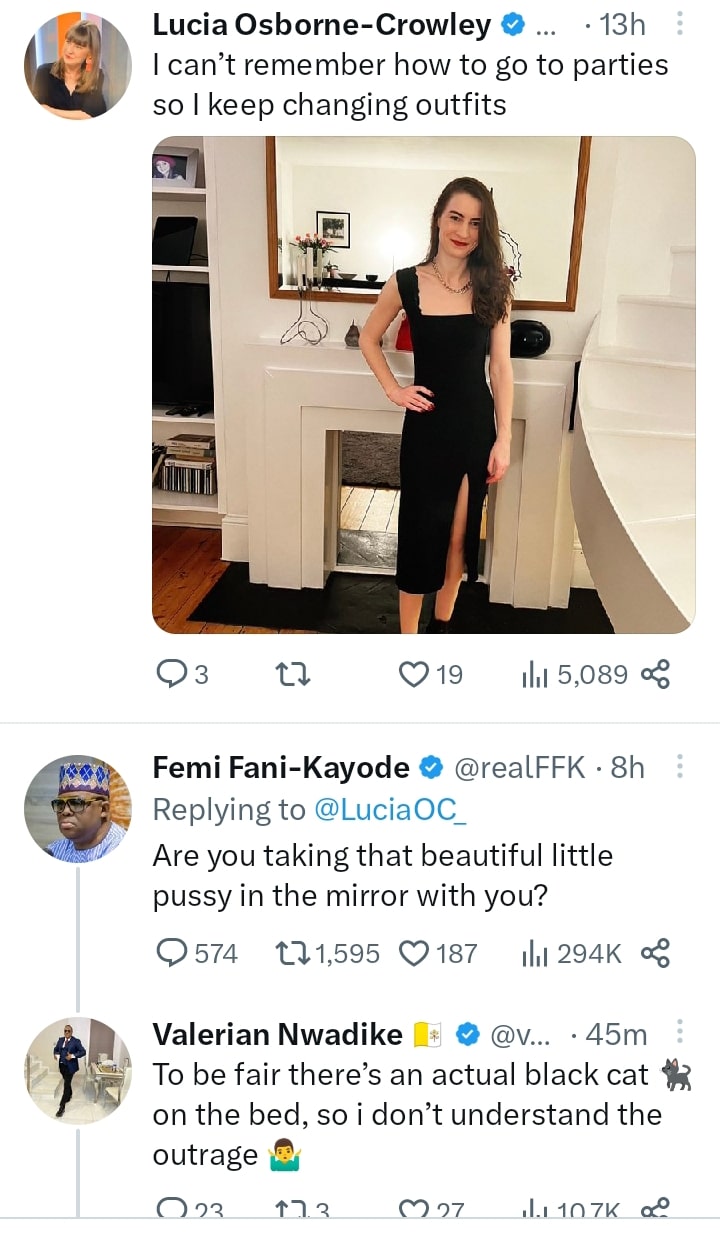Image resolution: width=720 pixels, height=1240 pixels.
Task: Open more options on Lucia's tweet
Action: click(x=680, y=25)
